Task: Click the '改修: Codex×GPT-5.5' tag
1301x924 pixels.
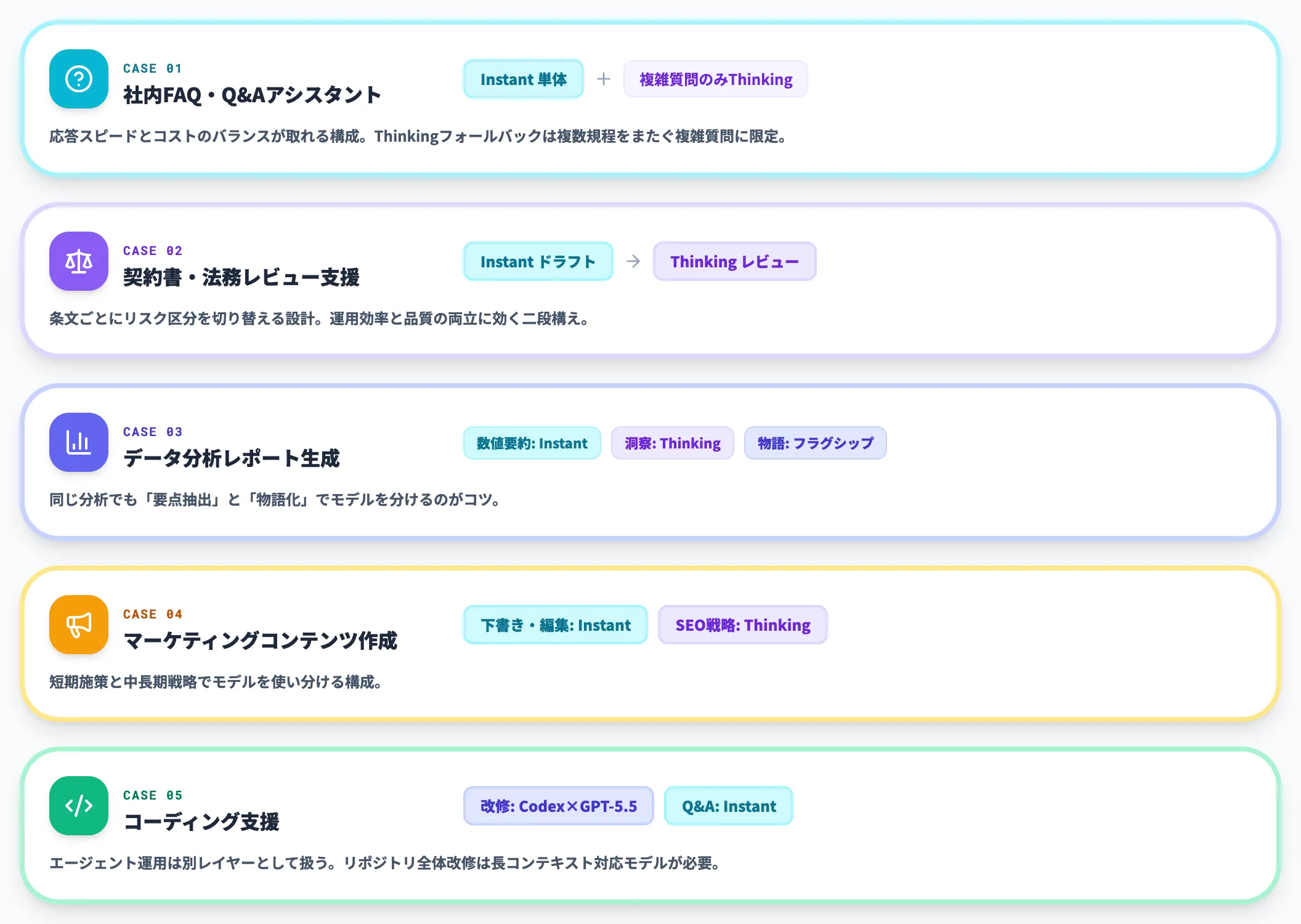Action: pyautogui.click(x=559, y=806)
